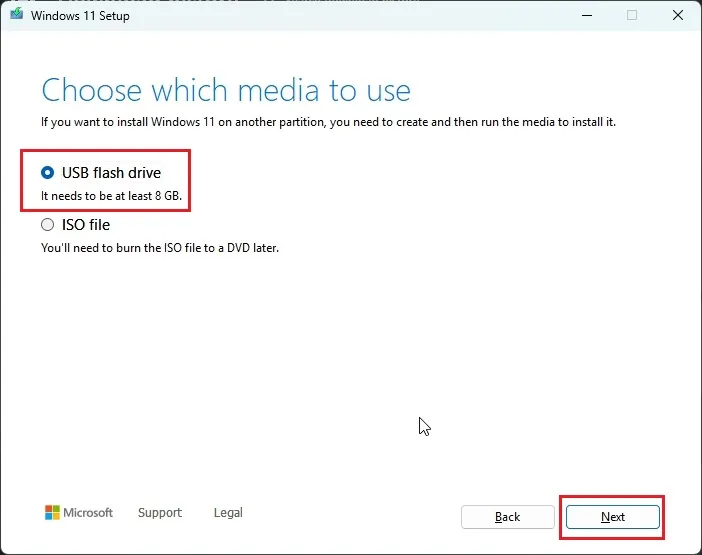Click the greyed-out maximize button
702x555 pixels.
[632, 15]
